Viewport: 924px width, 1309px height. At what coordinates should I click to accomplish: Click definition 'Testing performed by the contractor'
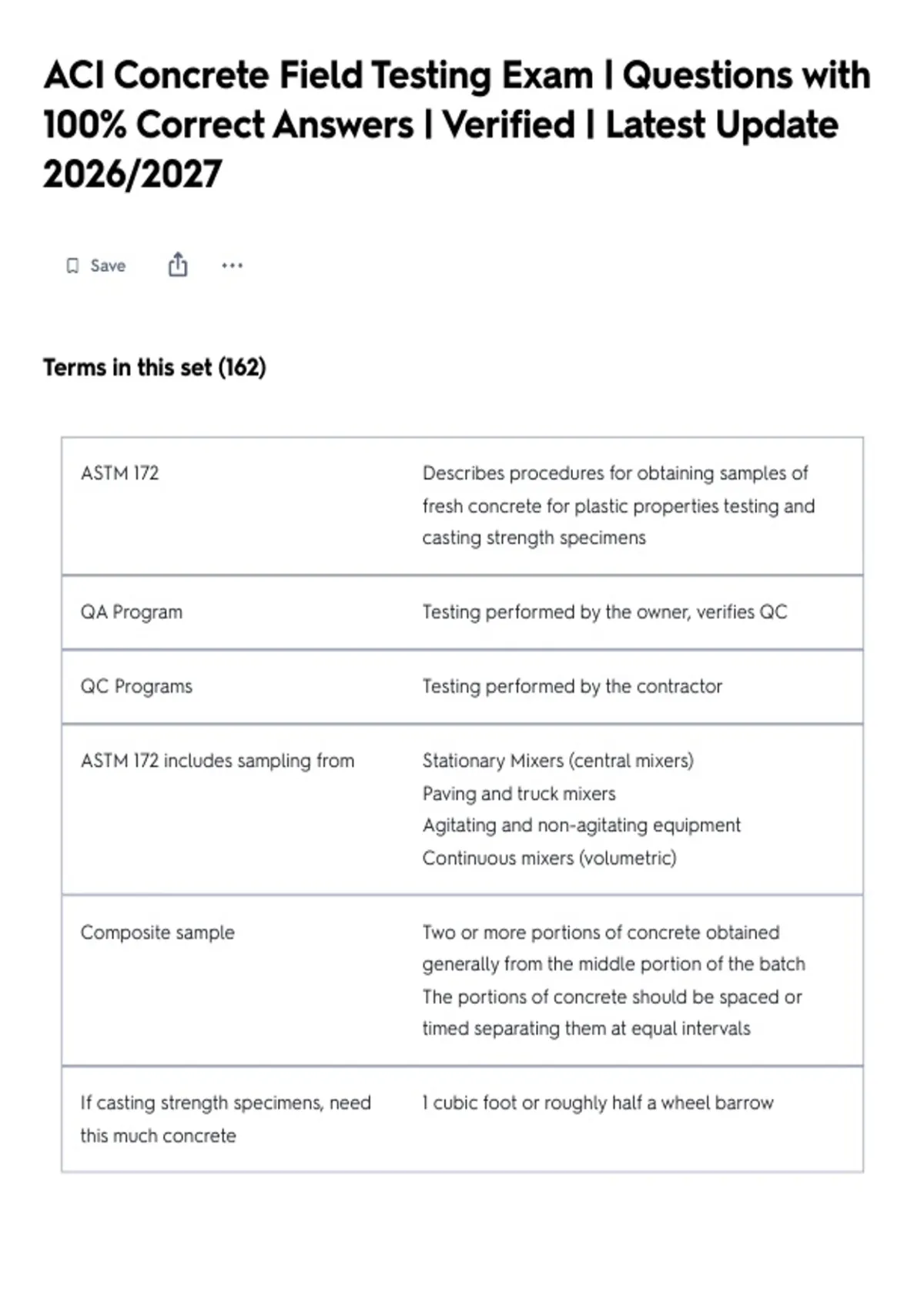coord(572,686)
